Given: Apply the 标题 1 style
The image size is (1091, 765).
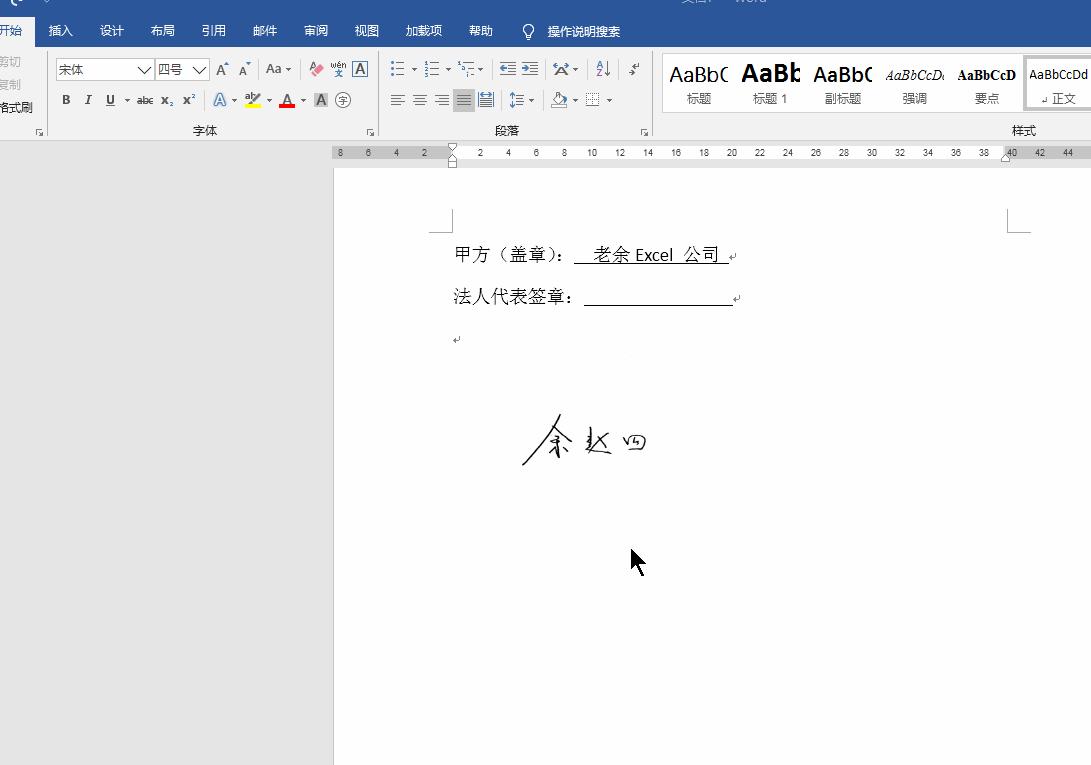Looking at the screenshot, I should click(x=770, y=80).
